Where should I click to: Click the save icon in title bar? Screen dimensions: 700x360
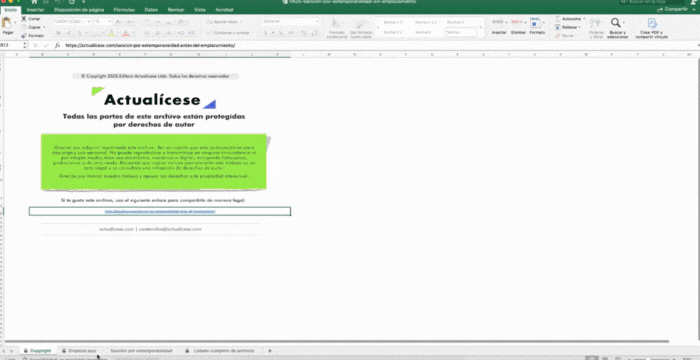[x=46, y=2]
